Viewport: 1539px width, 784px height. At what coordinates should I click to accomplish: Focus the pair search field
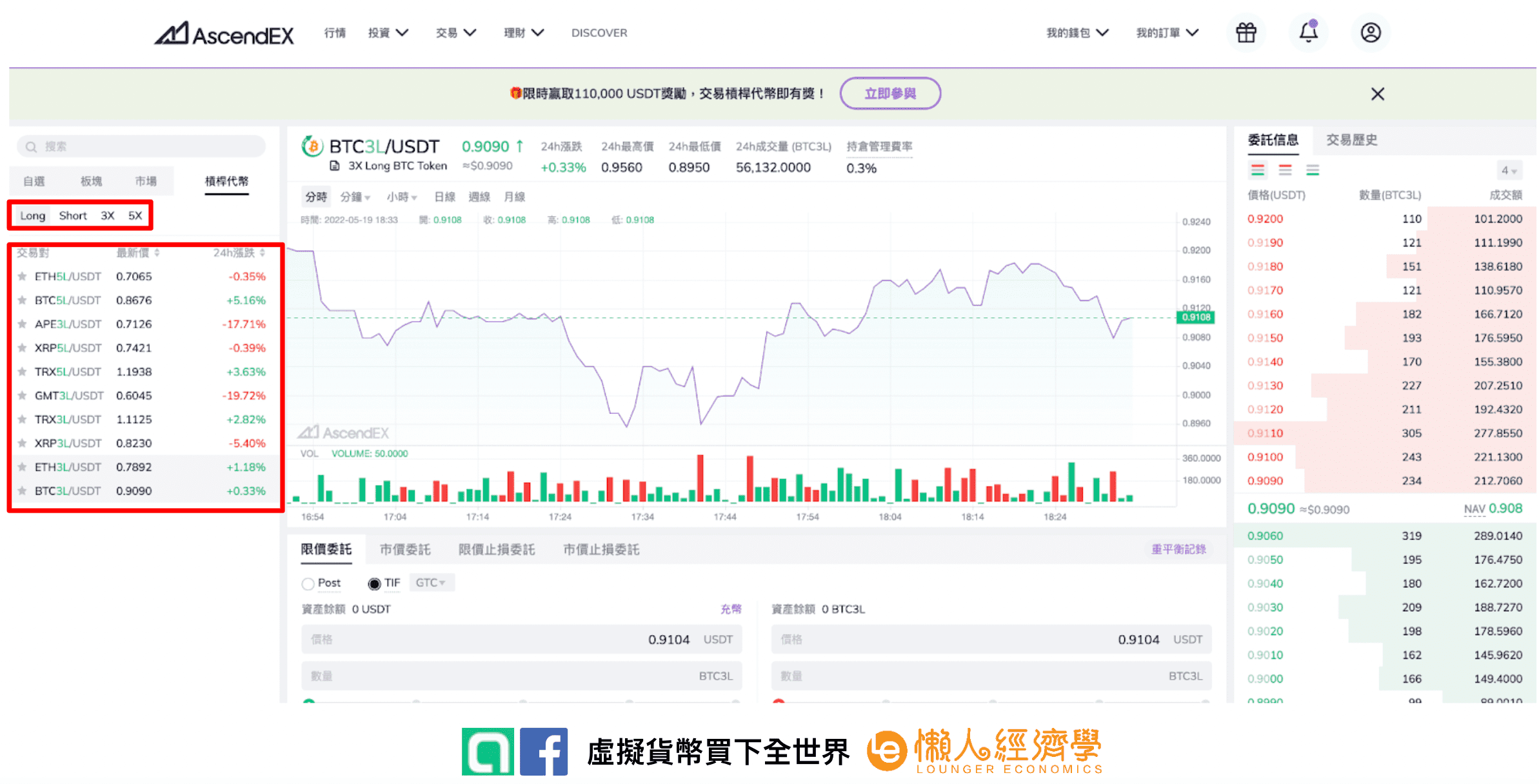[141, 147]
